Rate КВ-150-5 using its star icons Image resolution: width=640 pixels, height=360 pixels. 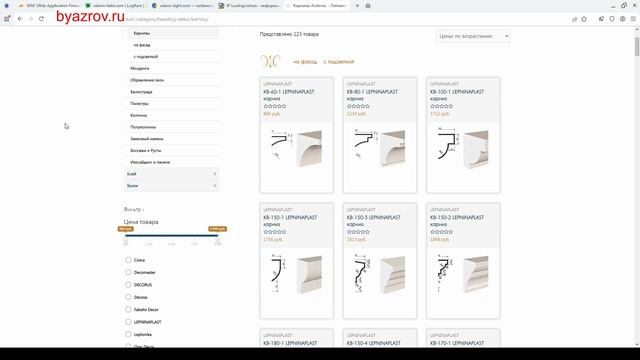(x=358, y=232)
